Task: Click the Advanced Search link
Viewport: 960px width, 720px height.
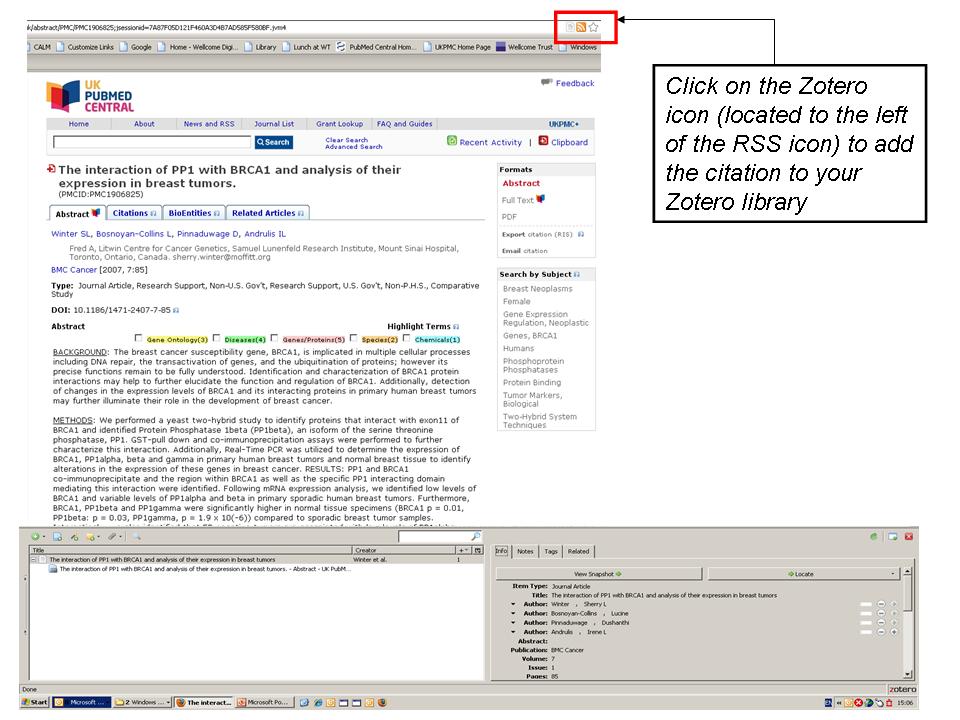Action: pyautogui.click(x=354, y=147)
